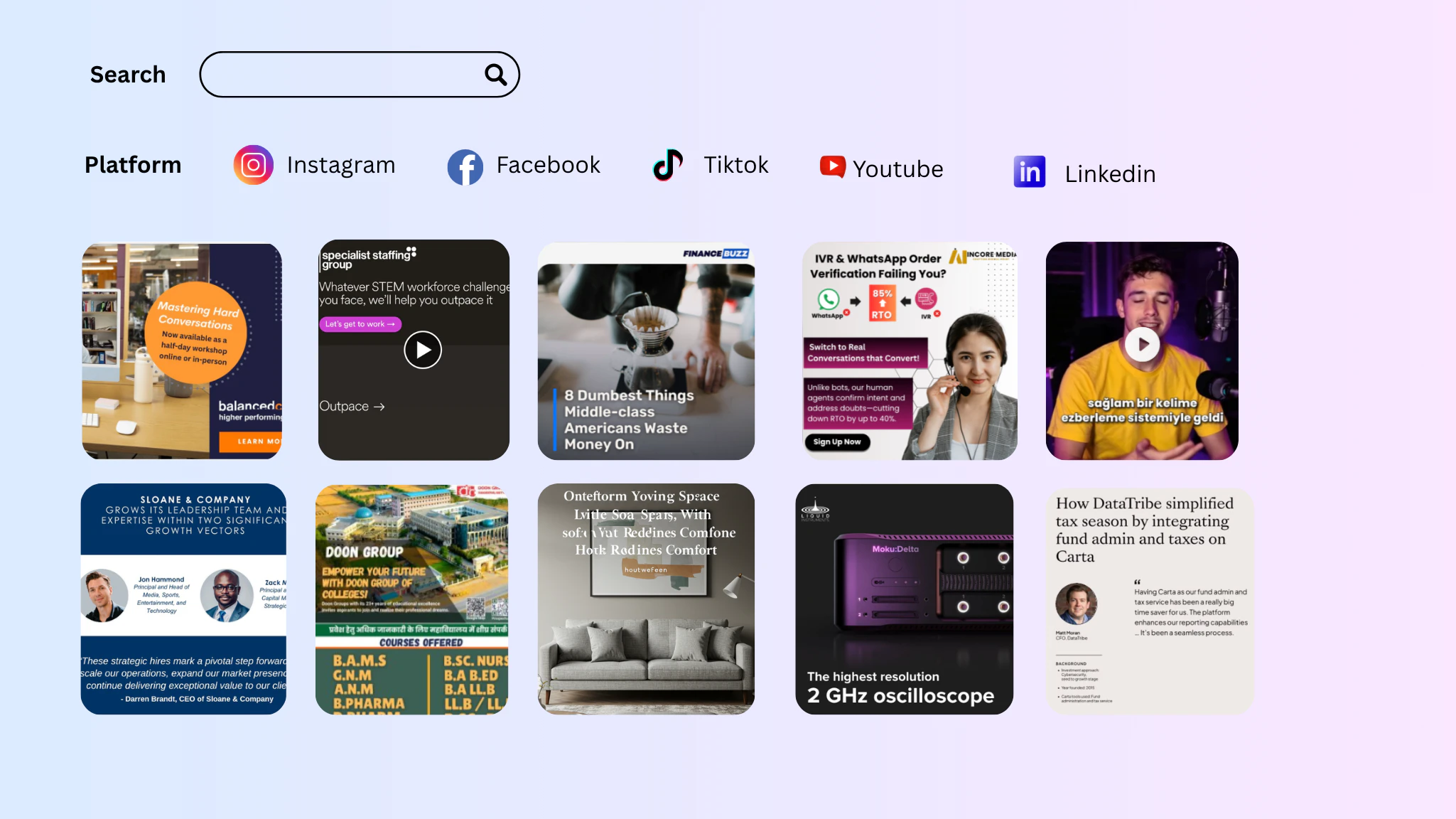The width and height of the screenshot is (1456, 819).
Task: Open the Doon Group colleges ad
Action: click(x=412, y=600)
